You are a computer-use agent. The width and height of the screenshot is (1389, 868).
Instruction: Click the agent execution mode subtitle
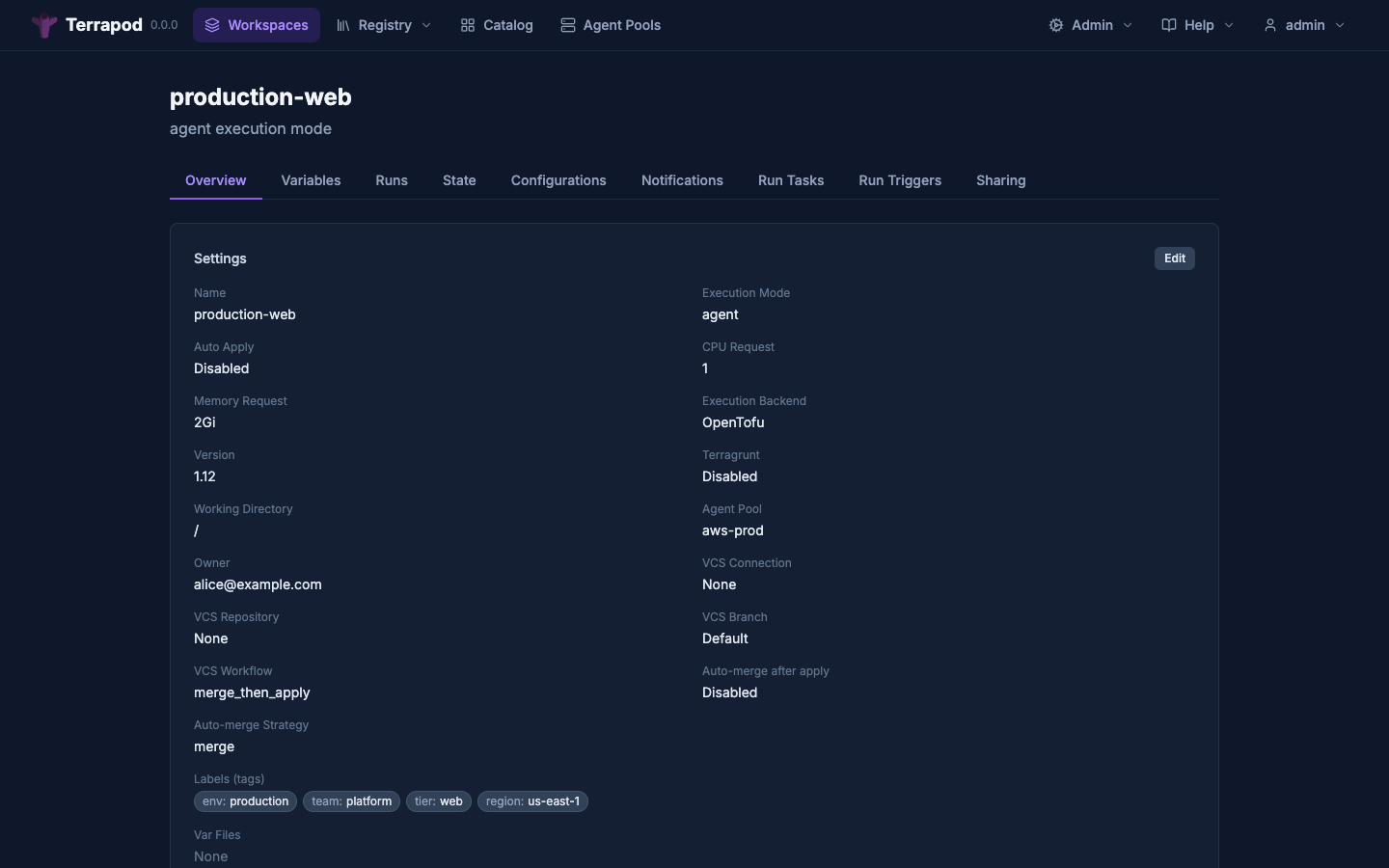point(251,128)
